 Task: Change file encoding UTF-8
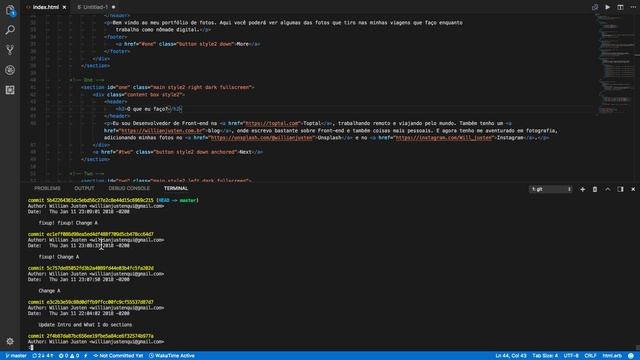click(x=571, y=356)
